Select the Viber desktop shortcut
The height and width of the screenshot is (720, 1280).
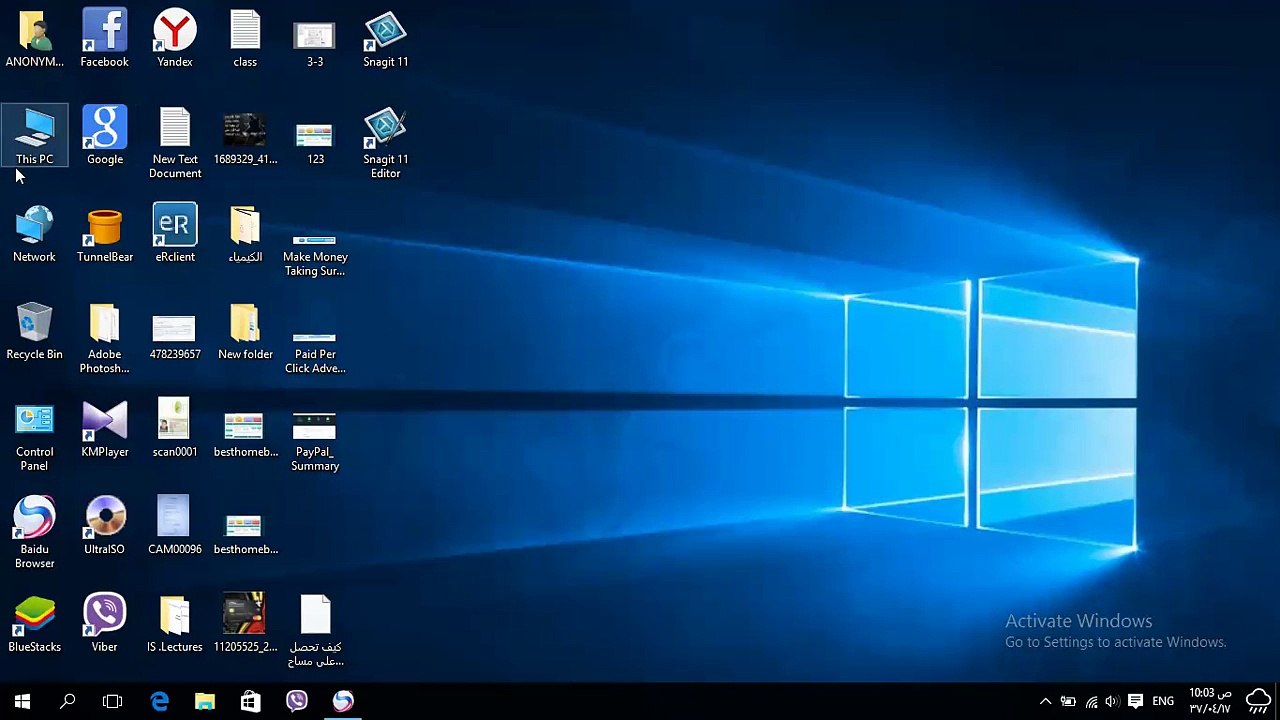[104, 624]
